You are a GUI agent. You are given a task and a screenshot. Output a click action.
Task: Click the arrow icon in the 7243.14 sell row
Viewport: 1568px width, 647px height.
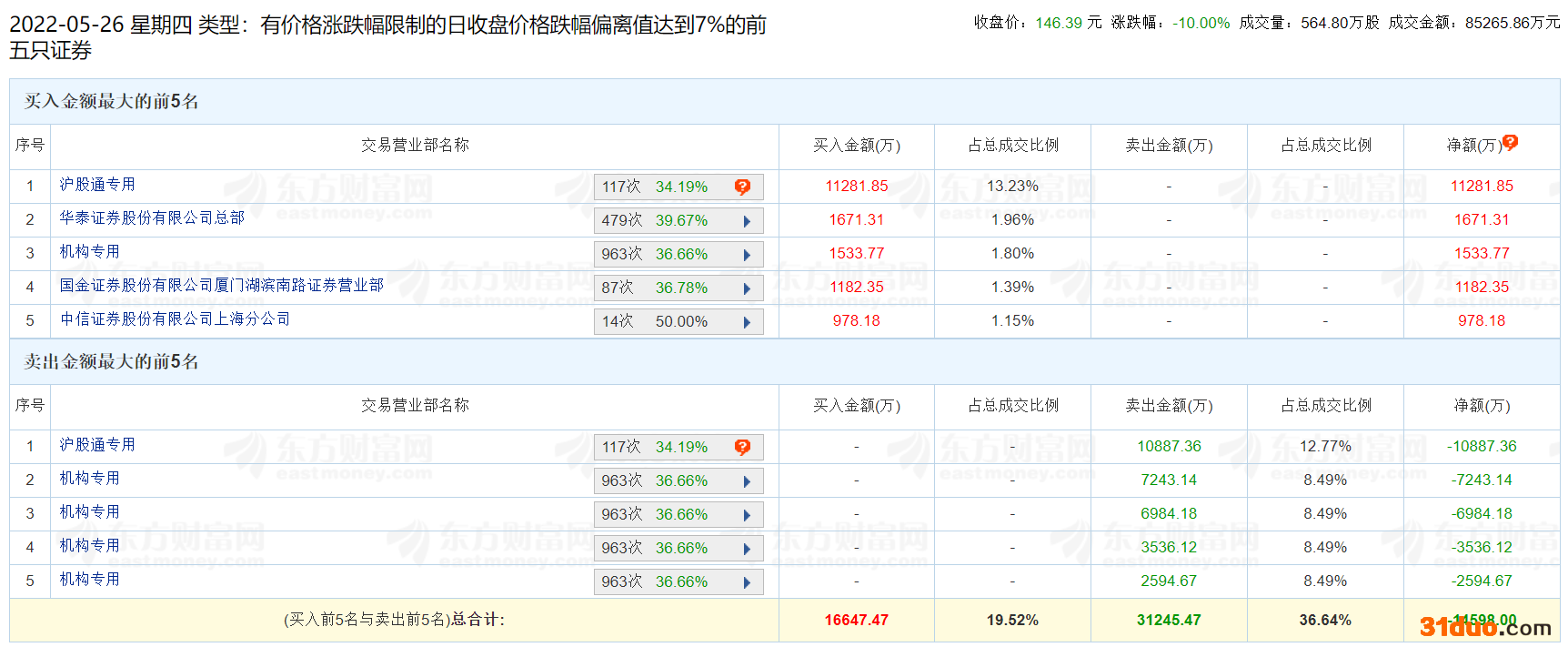click(x=747, y=481)
